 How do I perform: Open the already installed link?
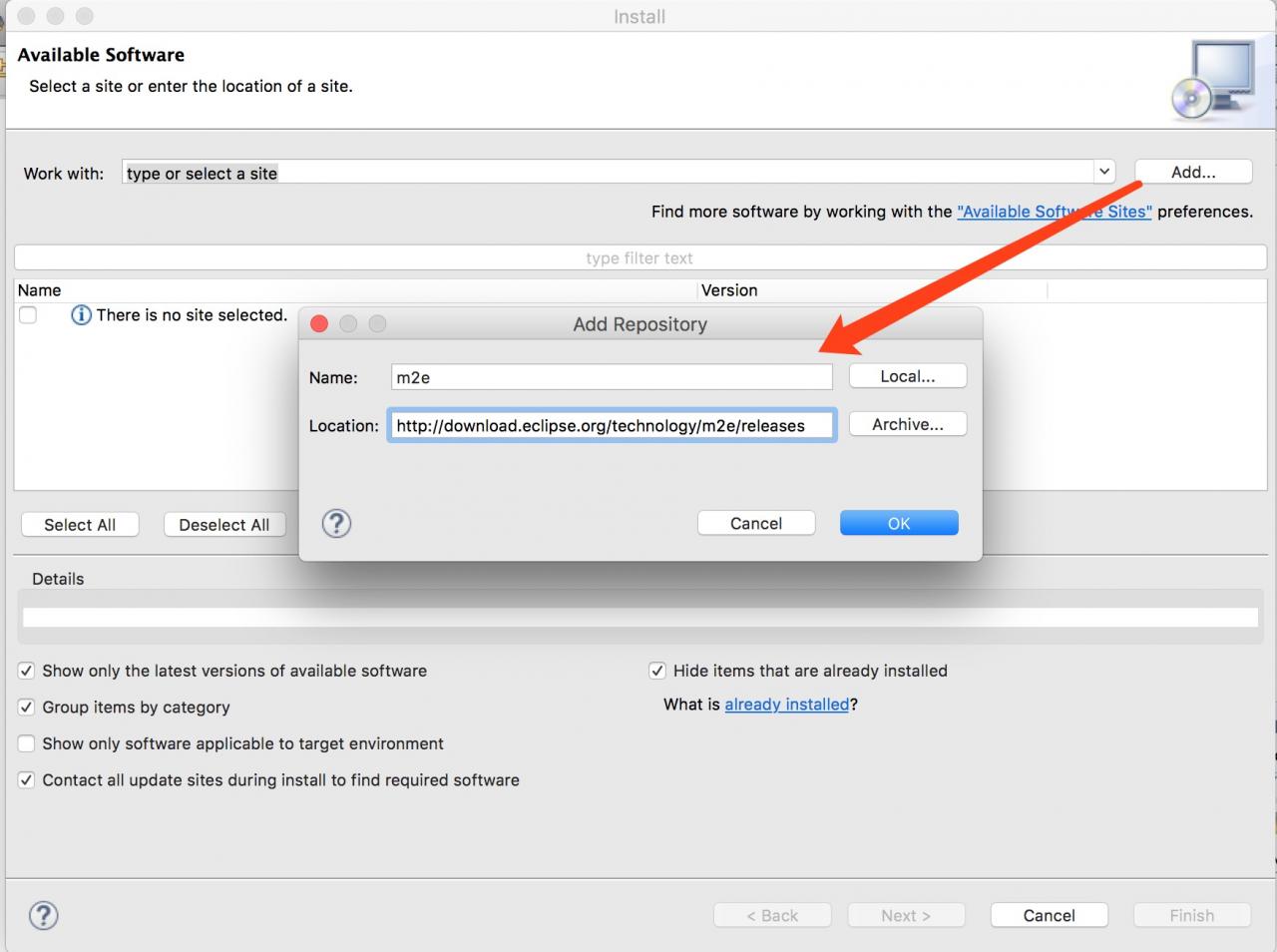click(787, 705)
